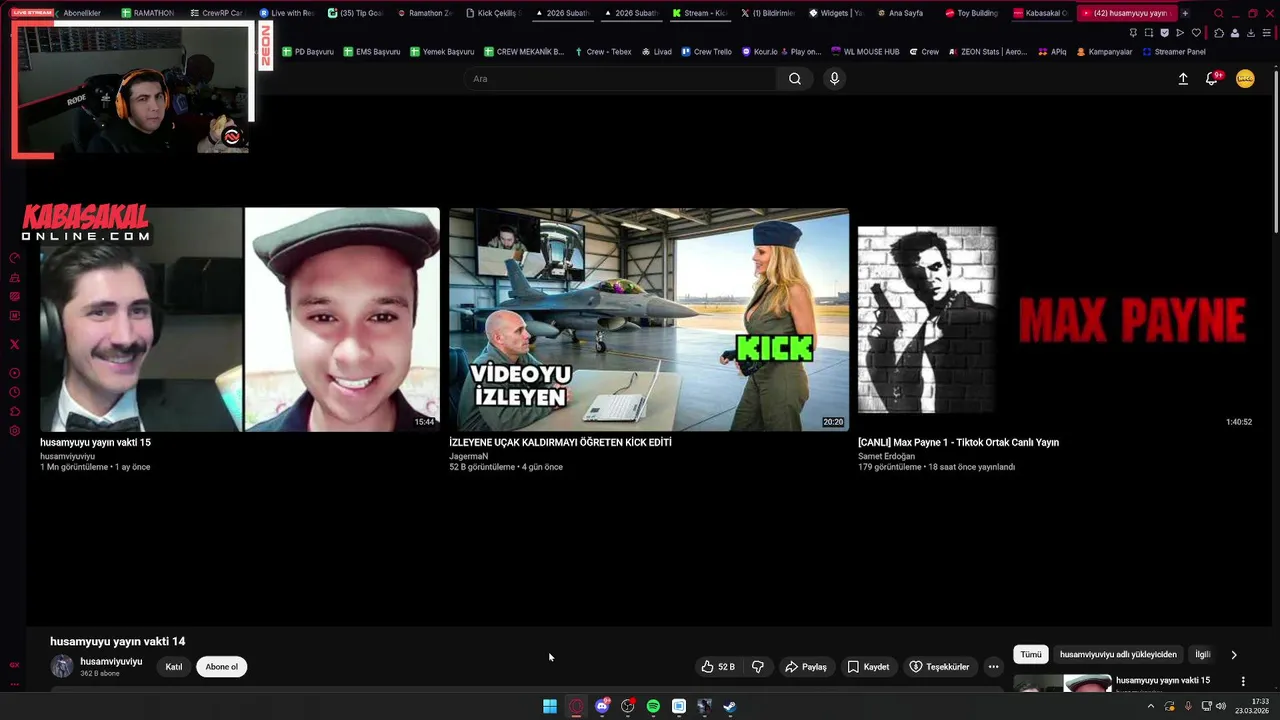Open Streamer Panel bookmark
This screenshot has height=720, width=1280.
coord(1174,52)
